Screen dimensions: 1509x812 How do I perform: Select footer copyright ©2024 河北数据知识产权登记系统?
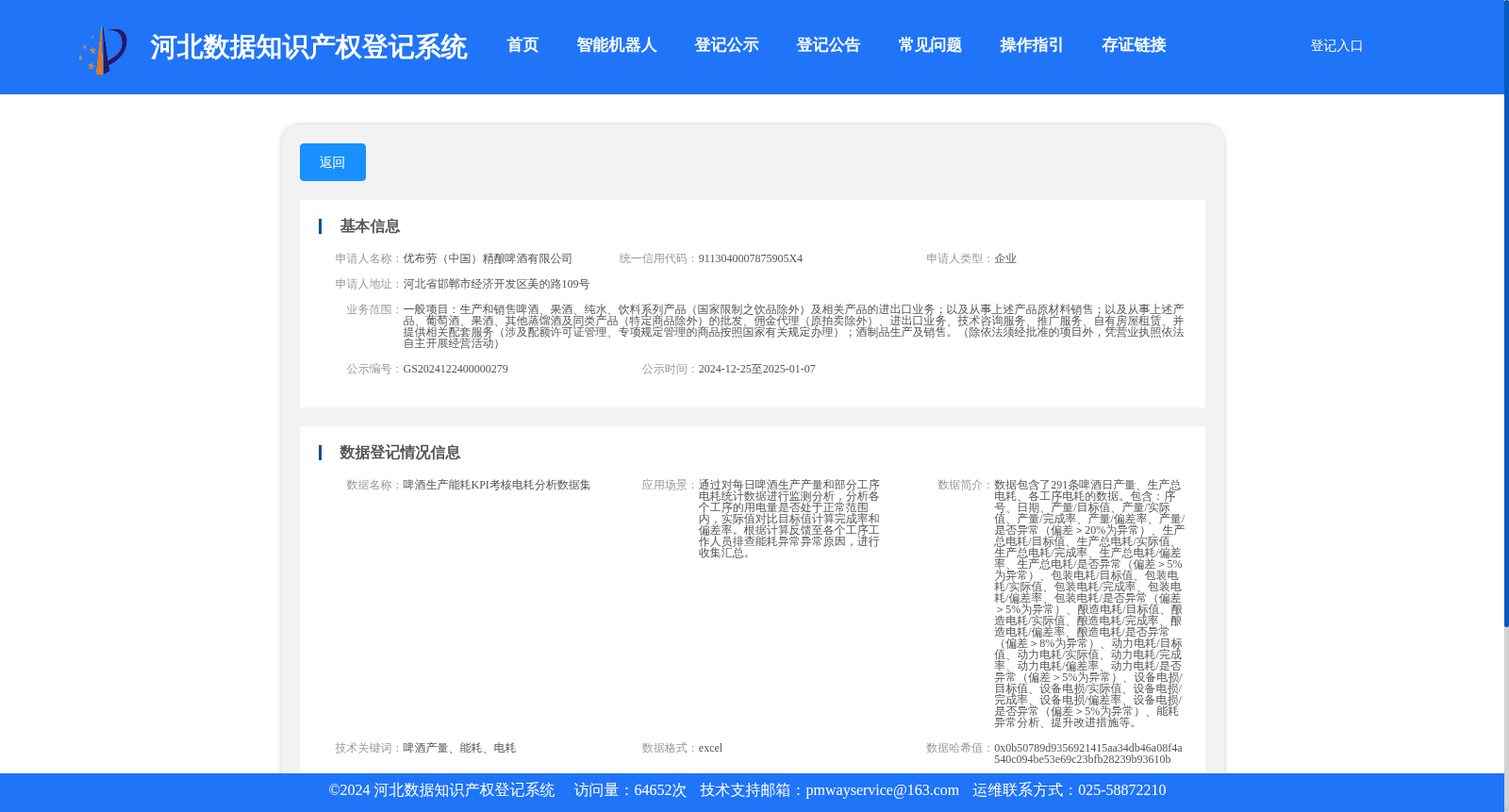[x=441, y=790]
